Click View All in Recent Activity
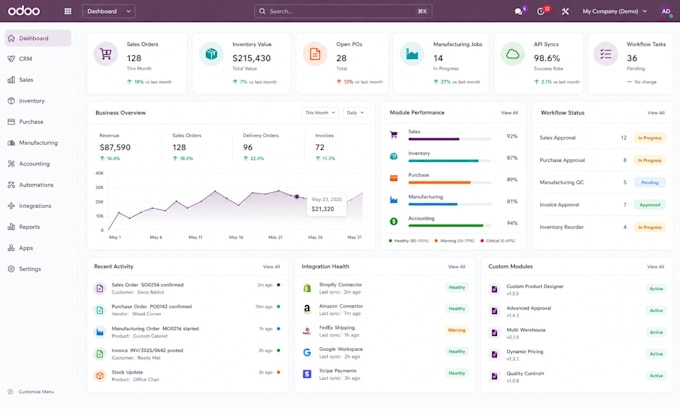The image size is (680, 409). coord(271,267)
